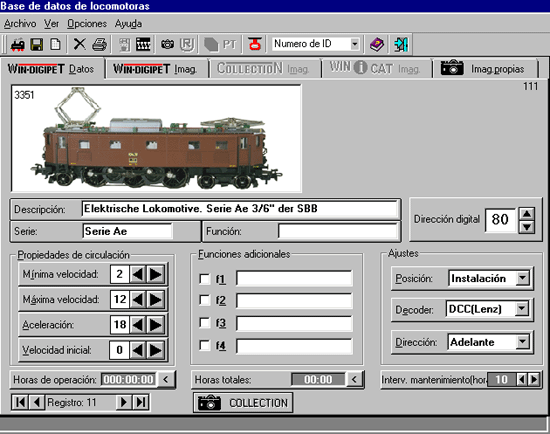Click the COLLECTION camera button

pyautogui.click(x=243, y=402)
